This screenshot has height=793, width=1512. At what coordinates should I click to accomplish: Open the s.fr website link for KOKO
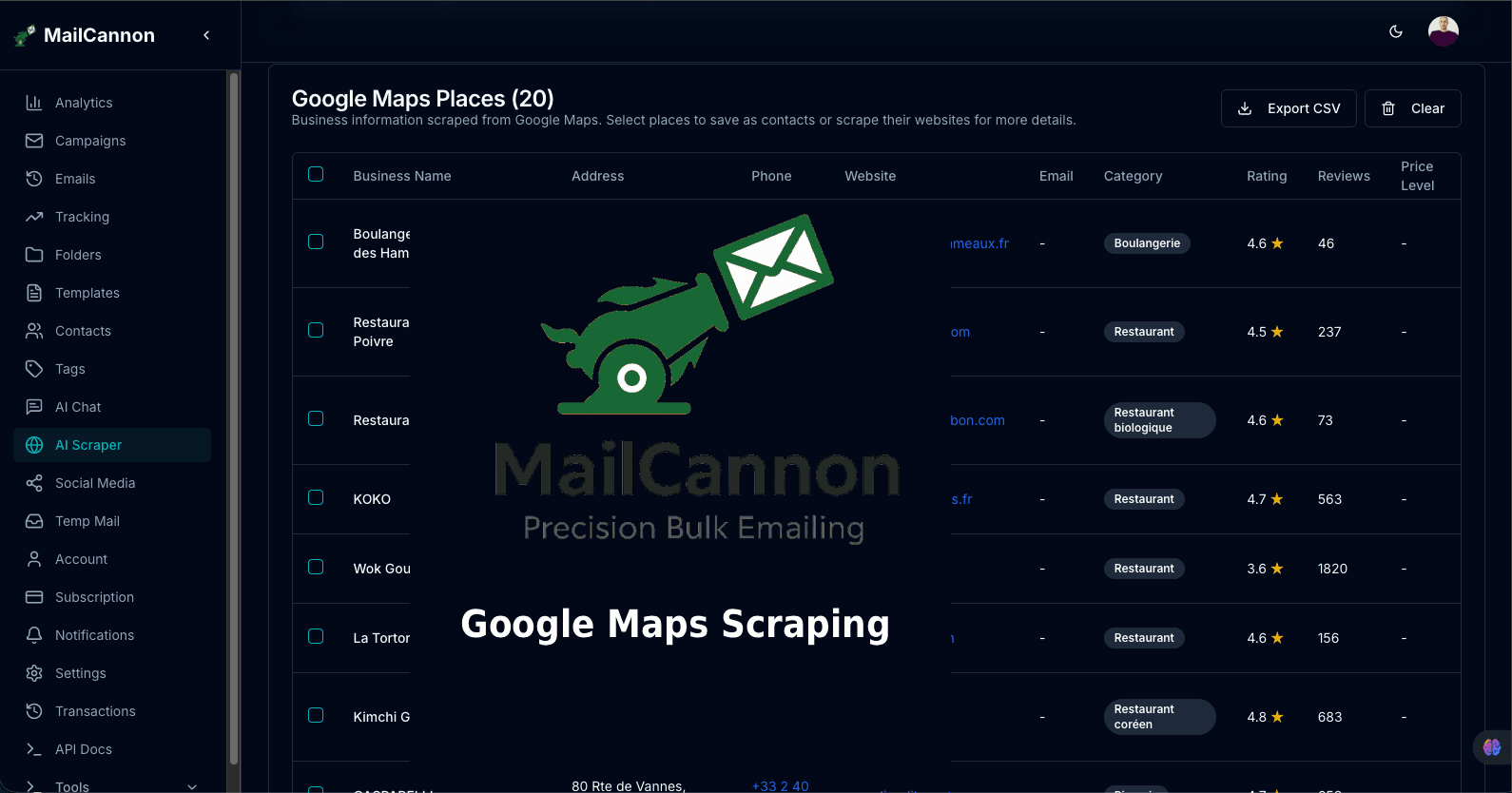(x=961, y=499)
